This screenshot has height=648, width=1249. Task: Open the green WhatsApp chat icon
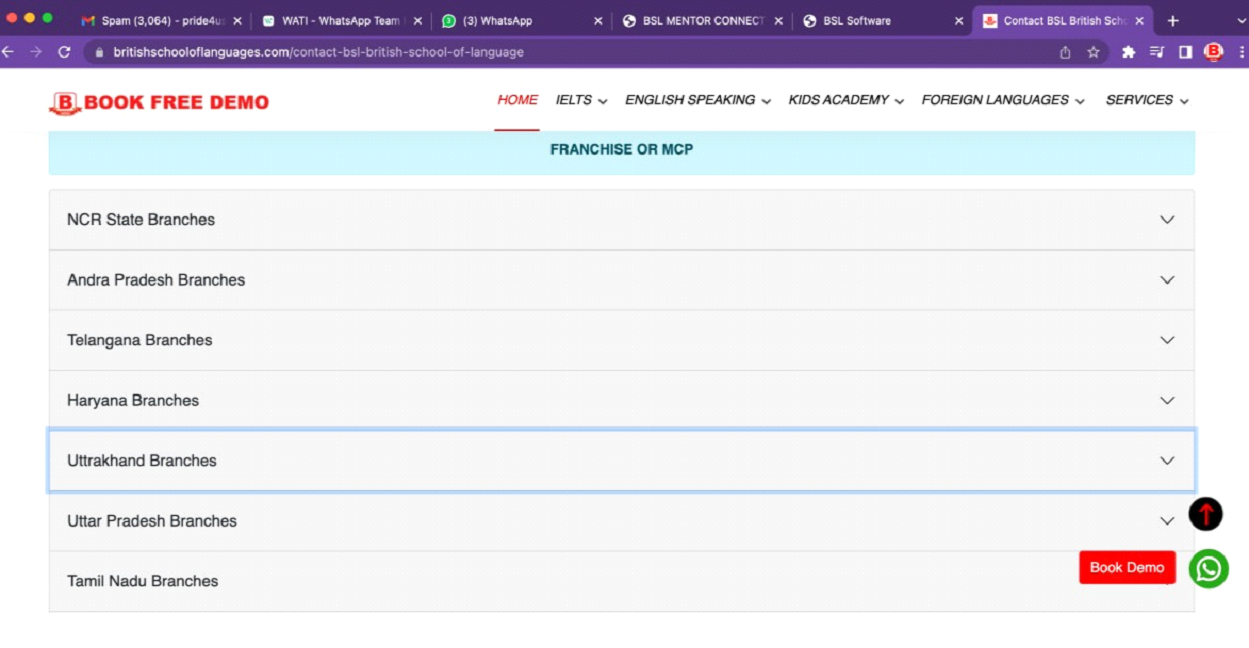click(1208, 569)
